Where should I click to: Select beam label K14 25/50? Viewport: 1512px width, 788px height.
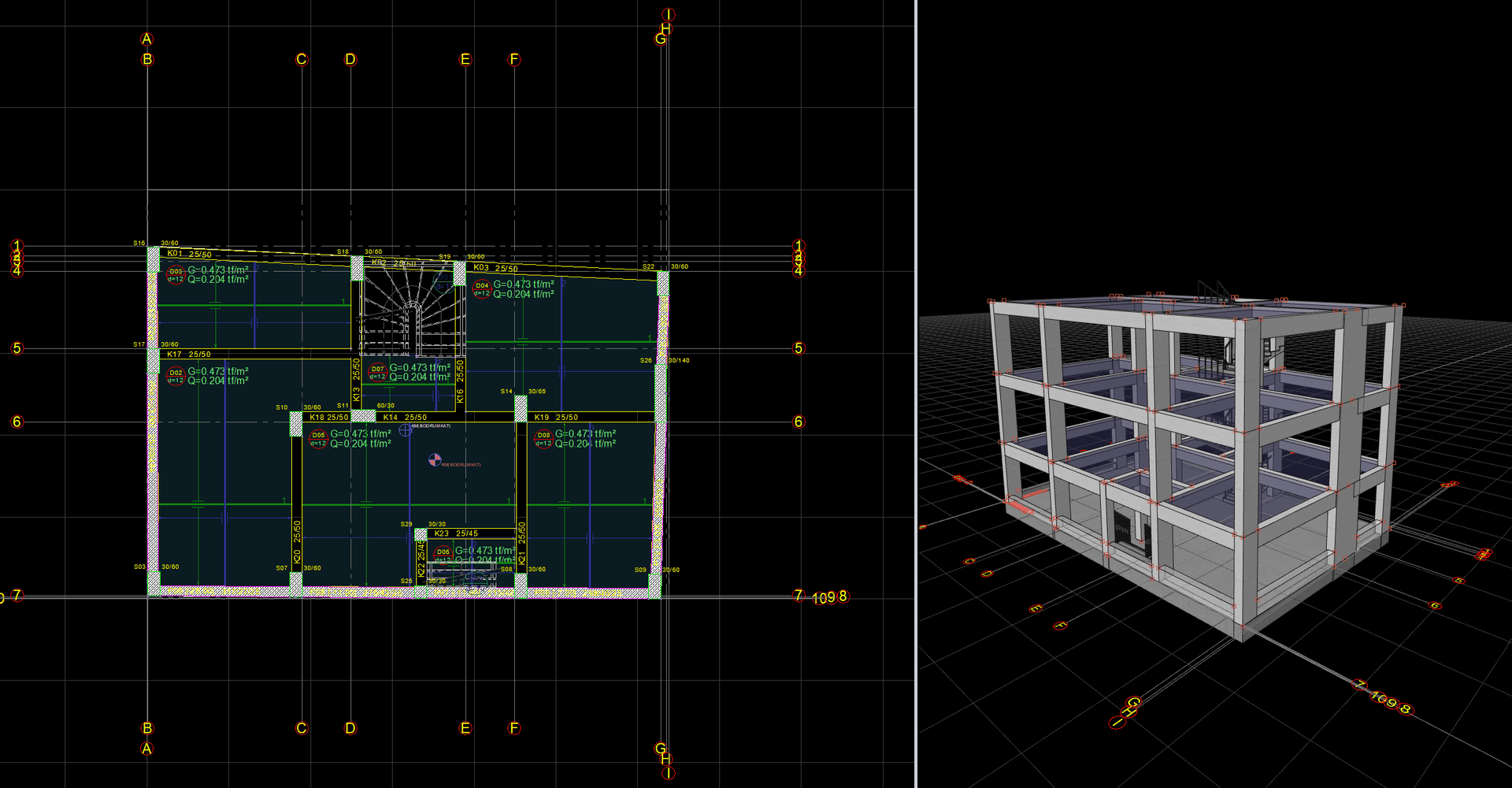405,417
